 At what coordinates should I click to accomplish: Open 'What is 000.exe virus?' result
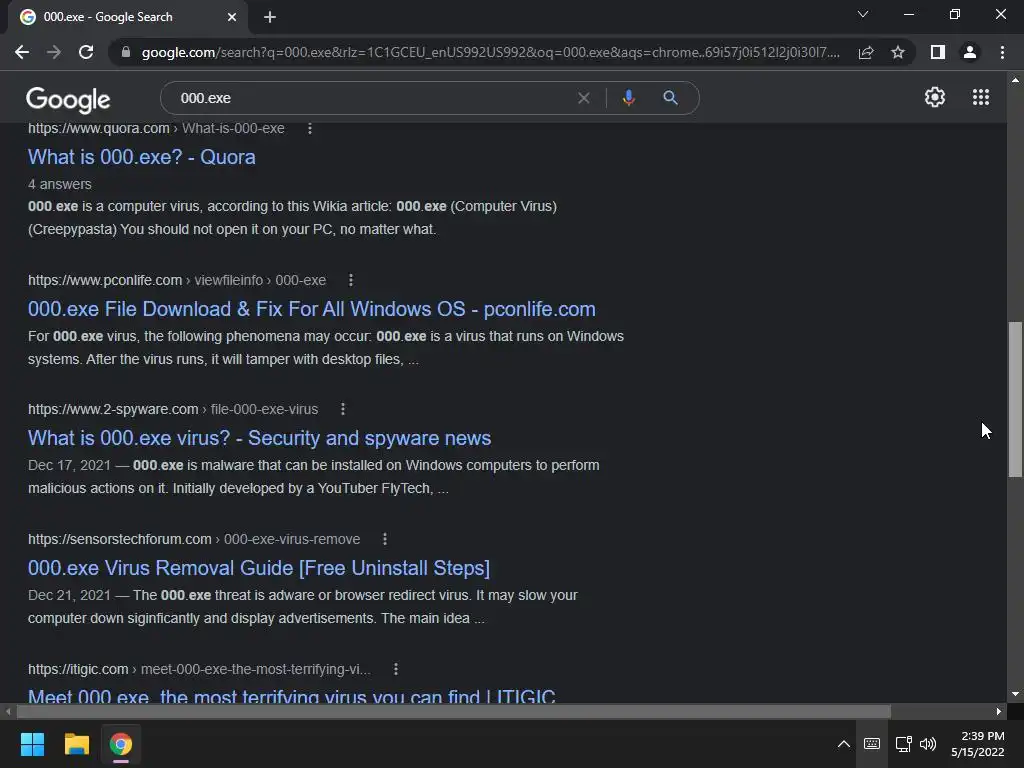[x=259, y=438]
